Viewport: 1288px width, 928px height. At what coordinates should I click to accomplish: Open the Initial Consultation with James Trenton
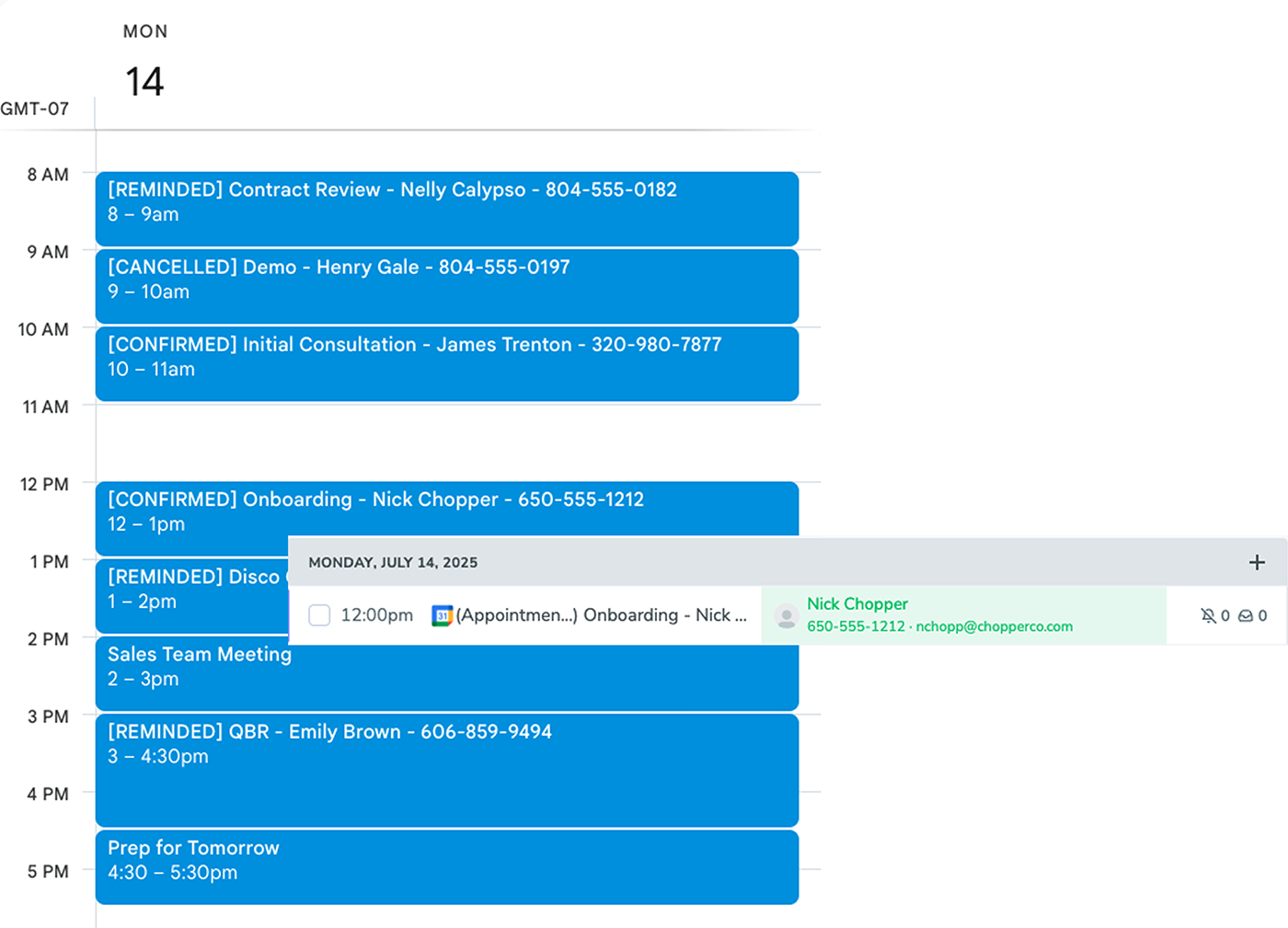pyautogui.click(x=446, y=362)
